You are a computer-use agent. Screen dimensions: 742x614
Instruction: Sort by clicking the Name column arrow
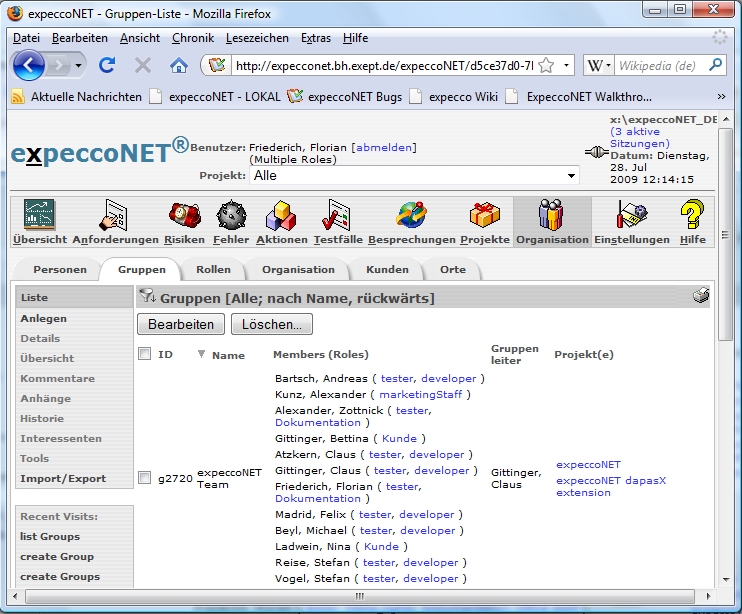pos(201,354)
